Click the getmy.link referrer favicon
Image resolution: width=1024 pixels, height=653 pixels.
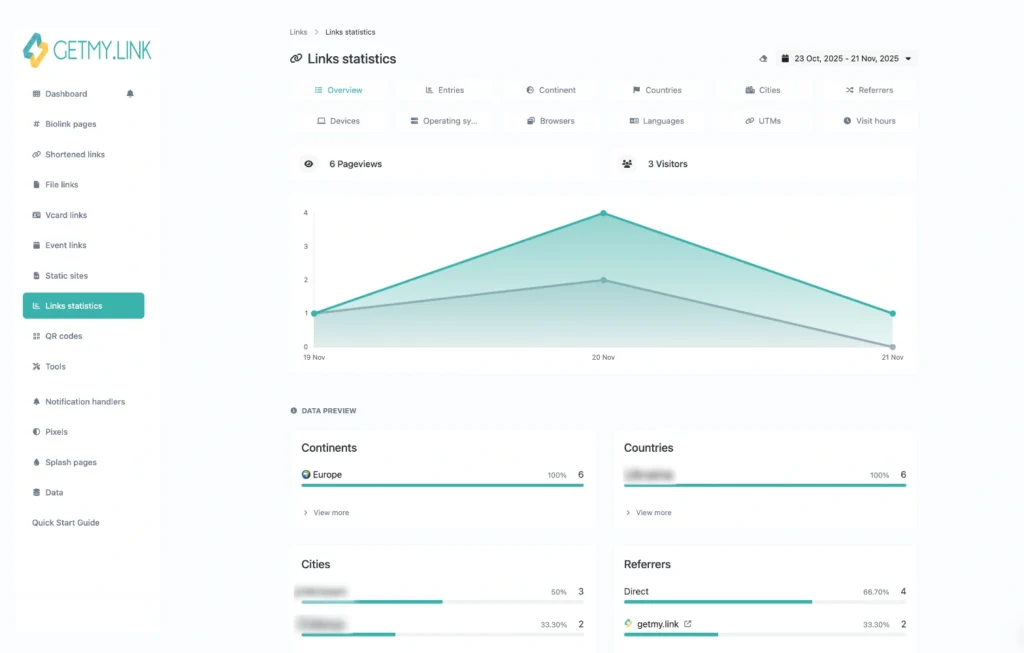pyautogui.click(x=628, y=624)
